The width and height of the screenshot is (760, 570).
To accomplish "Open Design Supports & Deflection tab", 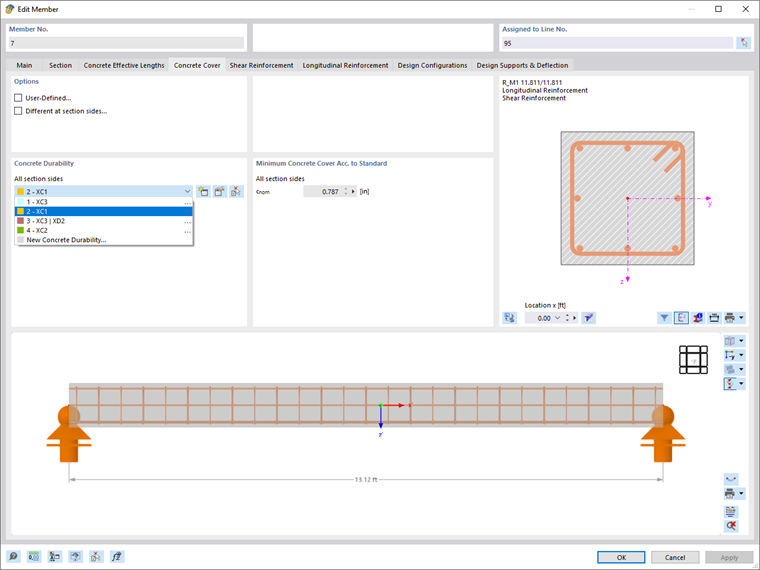I will tap(522, 65).
